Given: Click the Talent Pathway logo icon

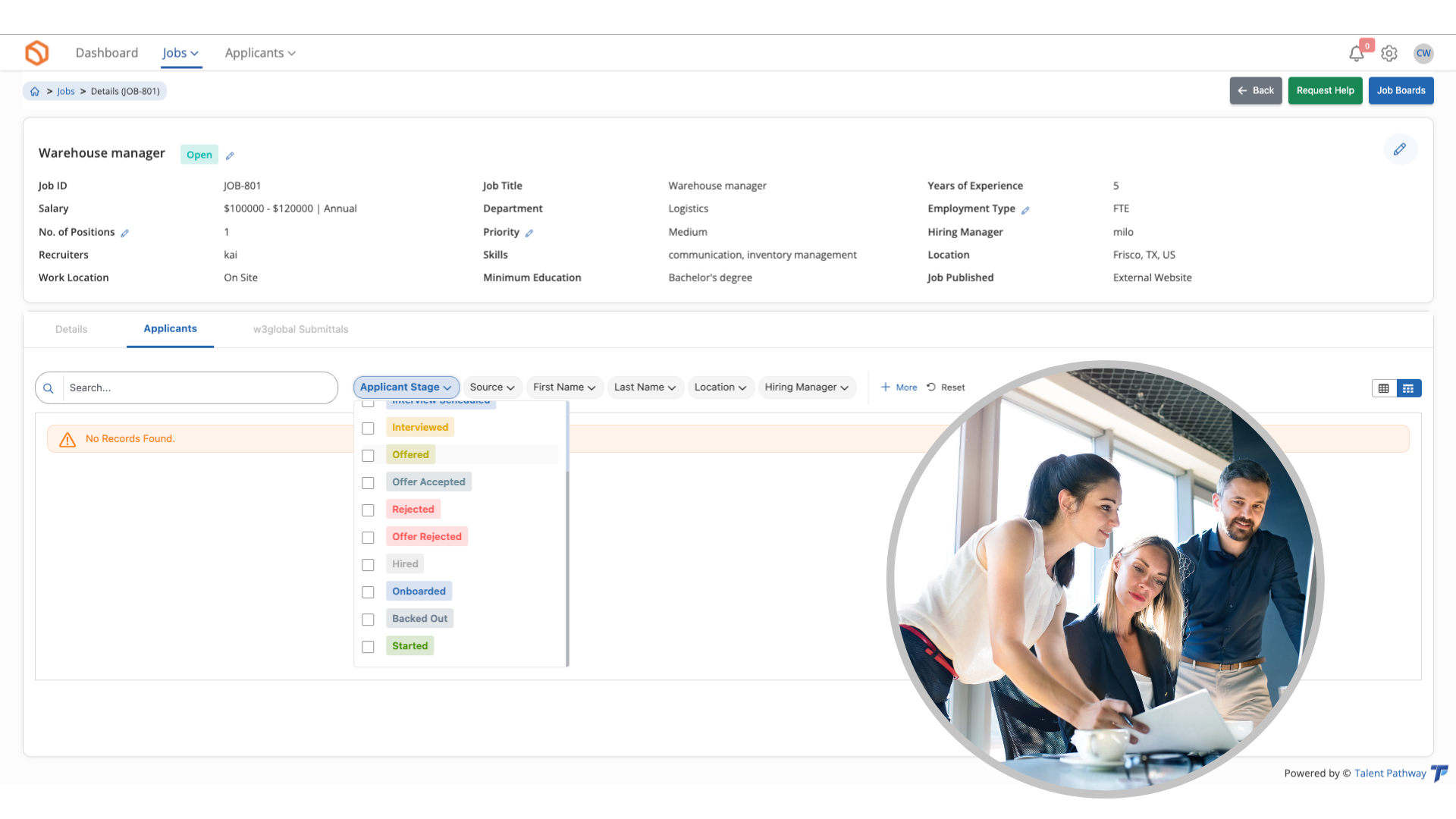Looking at the screenshot, I should coord(1439,773).
